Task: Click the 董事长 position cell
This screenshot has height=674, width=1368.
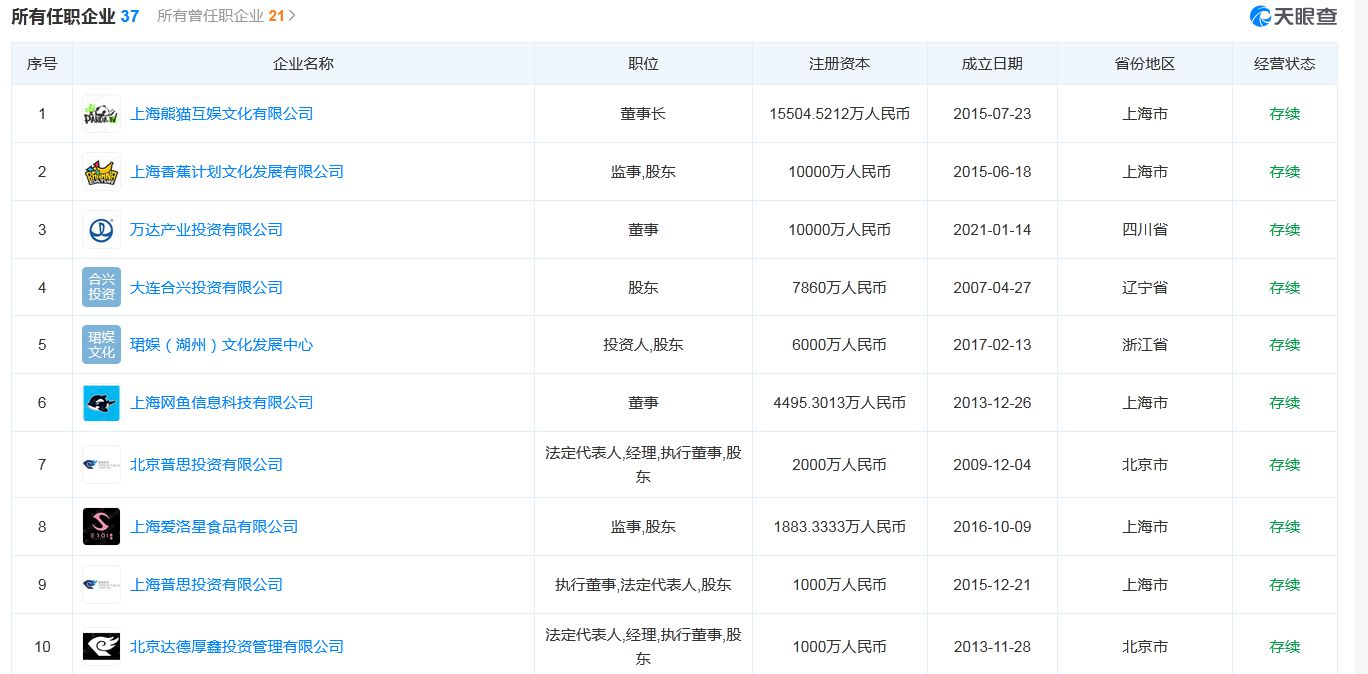Action: coord(643,114)
